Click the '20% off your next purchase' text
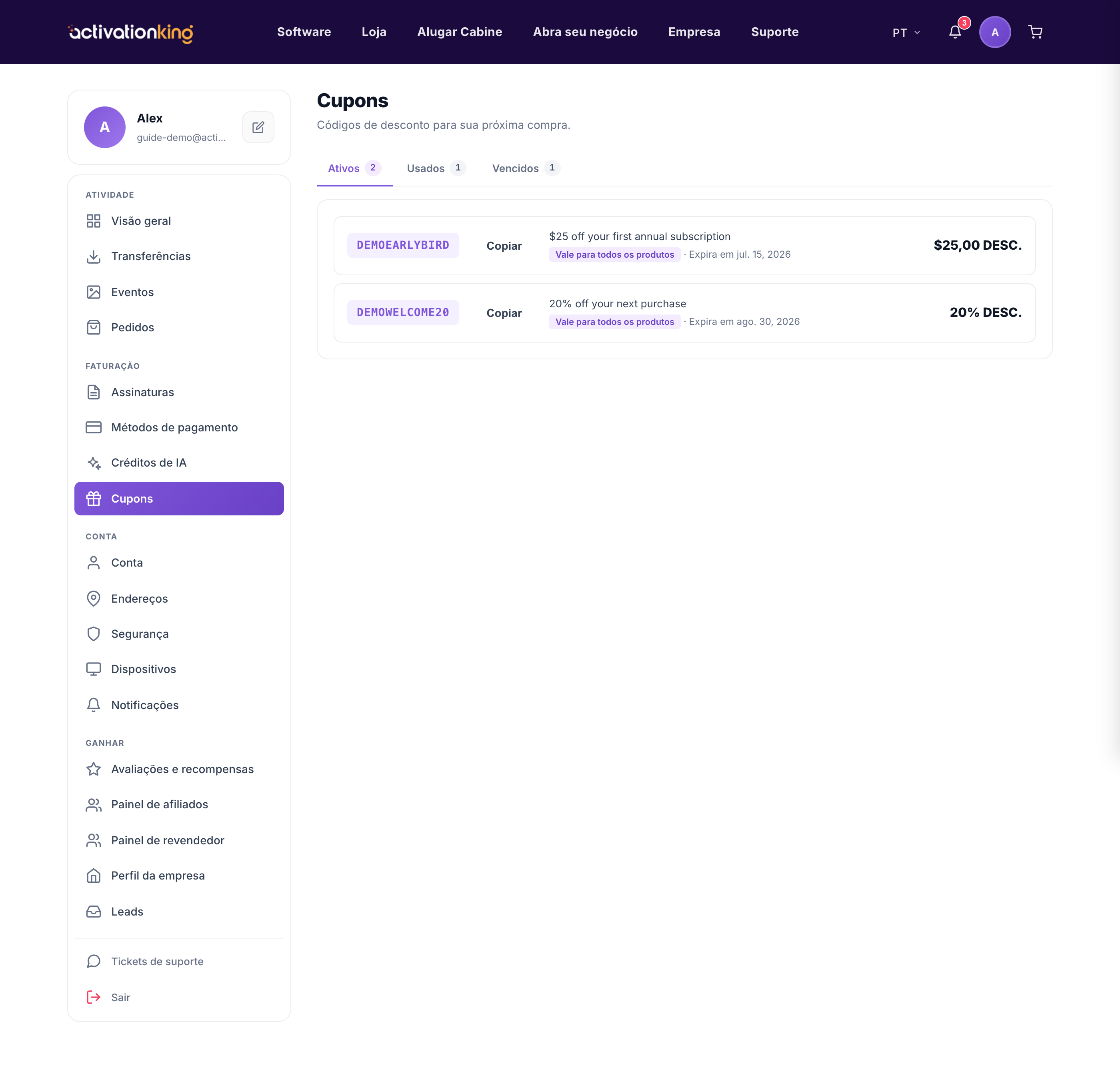1120x1070 pixels. click(x=618, y=303)
